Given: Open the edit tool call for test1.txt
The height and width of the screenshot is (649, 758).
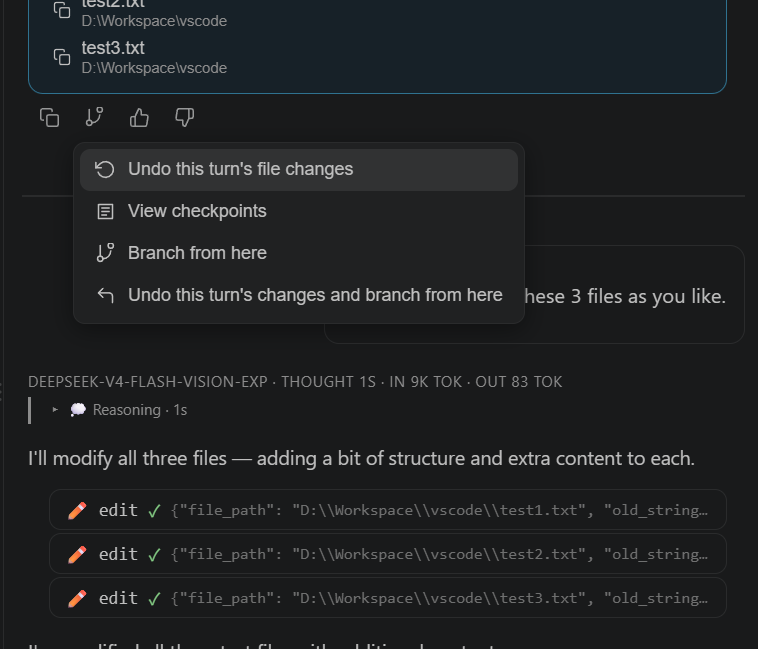Looking at the screenshot, I should [388, 510].
